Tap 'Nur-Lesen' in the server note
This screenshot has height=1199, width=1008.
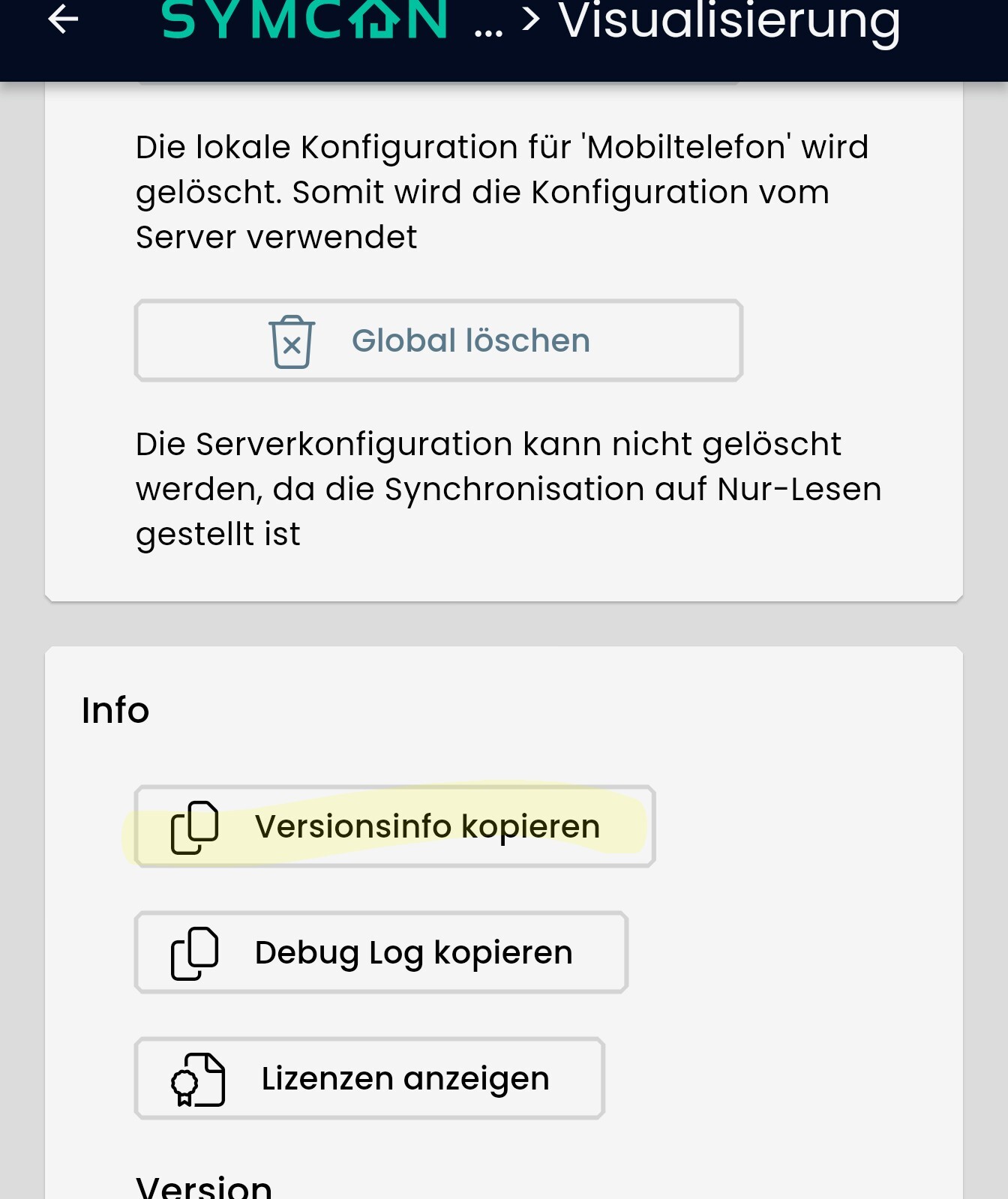(x=799, y=490)
